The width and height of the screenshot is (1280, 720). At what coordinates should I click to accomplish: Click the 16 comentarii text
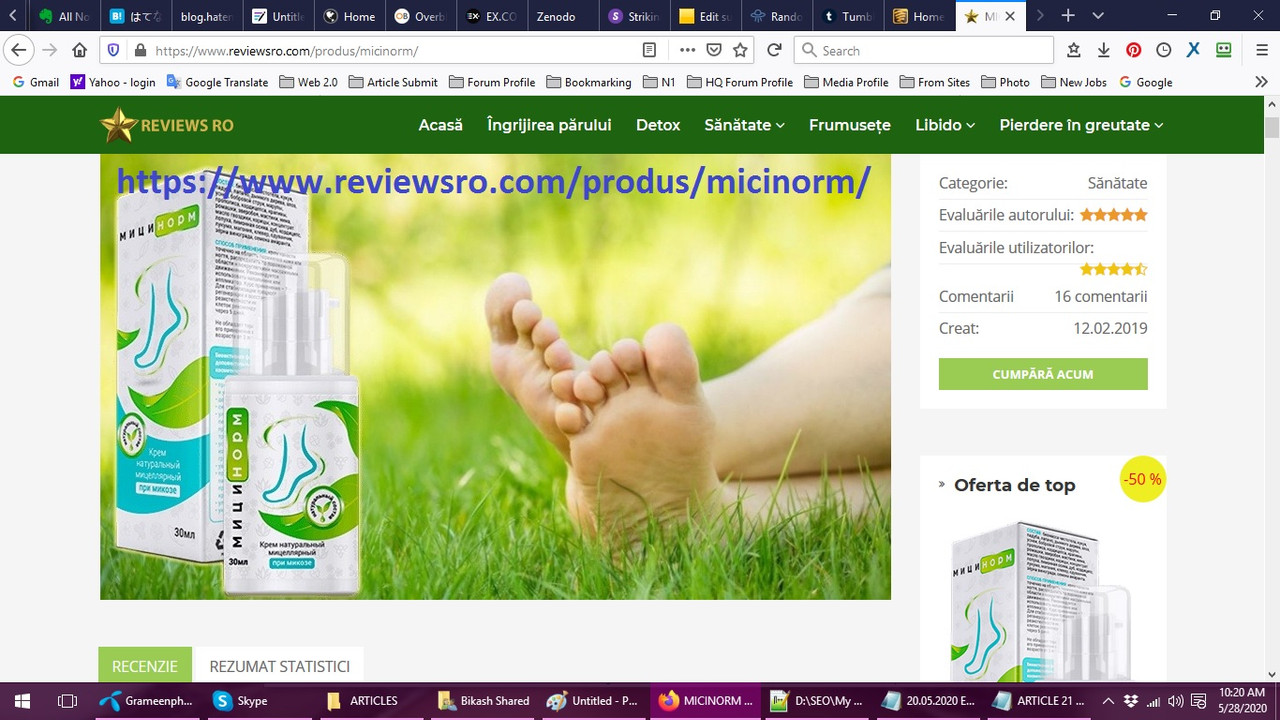[1100, 296]
